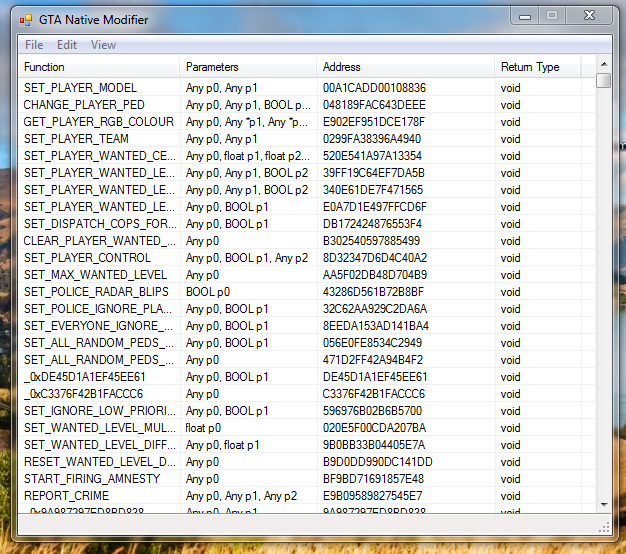Click the vertical scrollbar thumb
This screenshot has width=626, height=554.
604,80
